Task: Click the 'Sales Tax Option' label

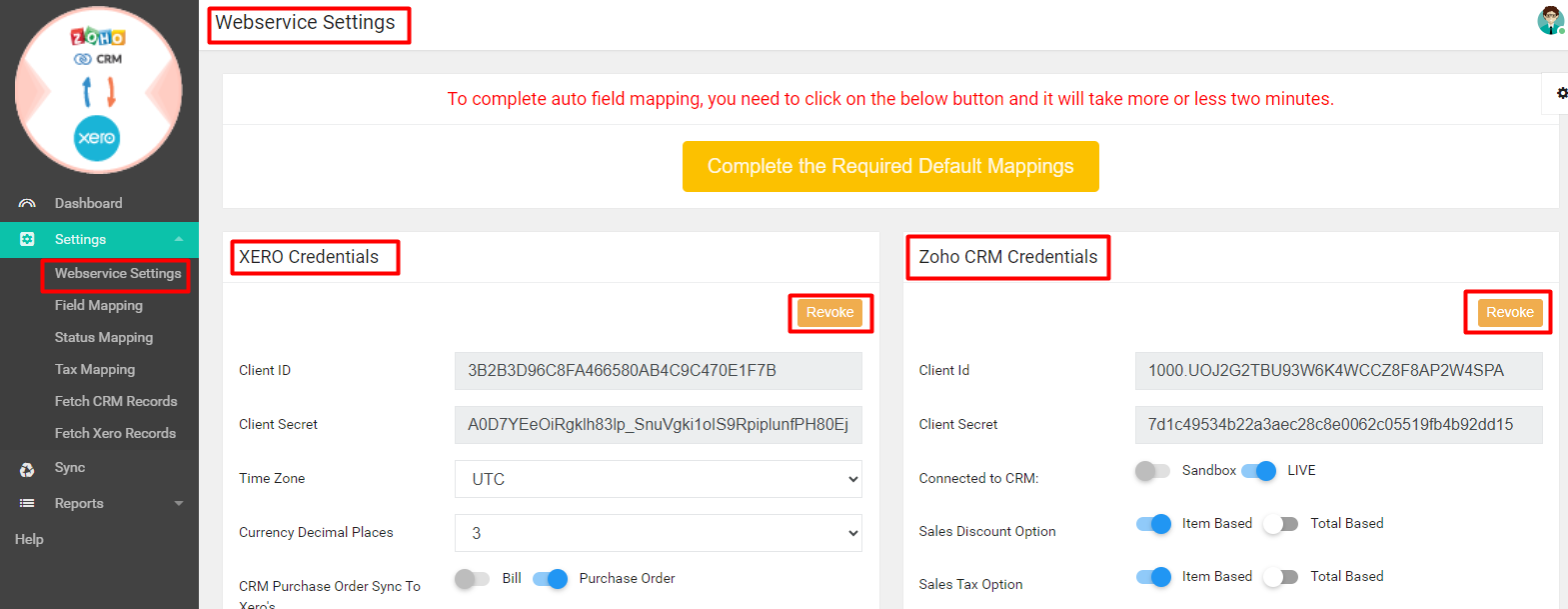Action: click(x=970, y=584)
